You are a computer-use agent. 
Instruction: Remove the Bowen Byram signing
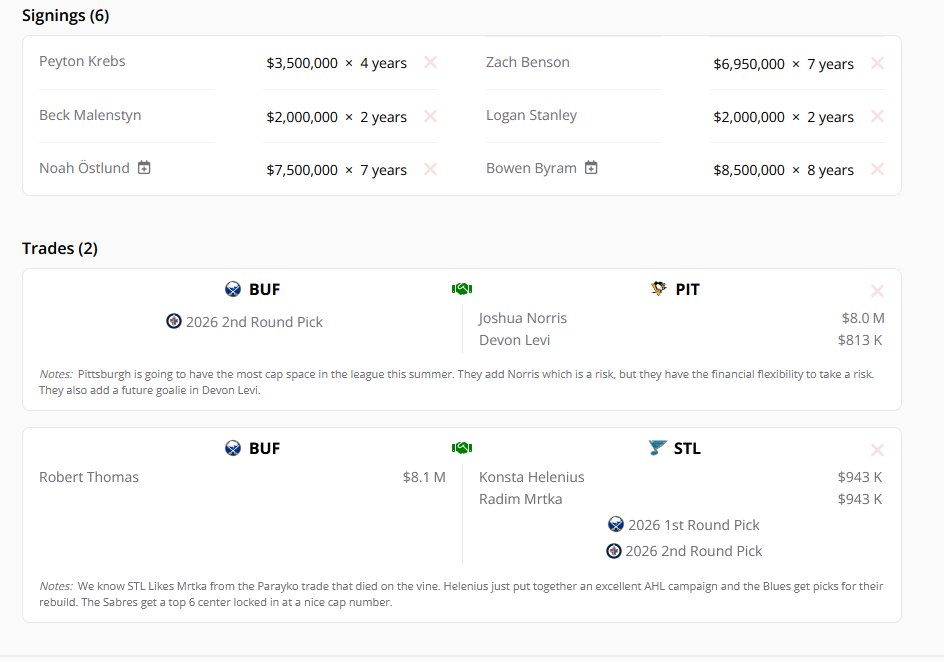(877, 169)
